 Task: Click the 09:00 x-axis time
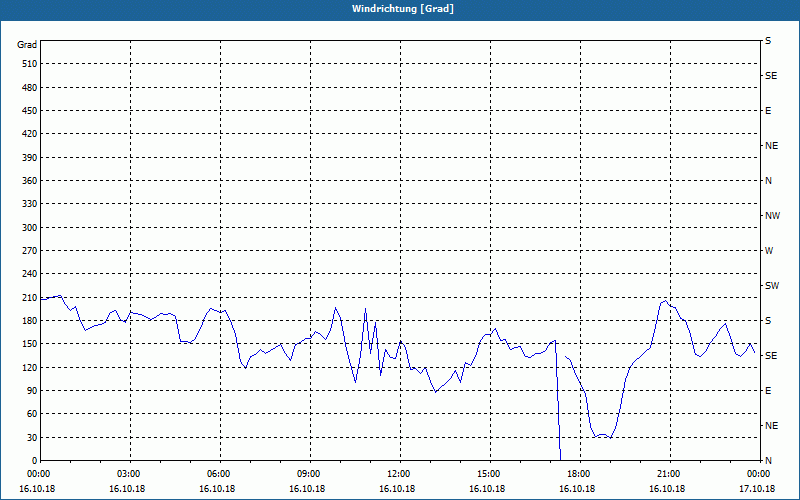(x=307, y=474)
